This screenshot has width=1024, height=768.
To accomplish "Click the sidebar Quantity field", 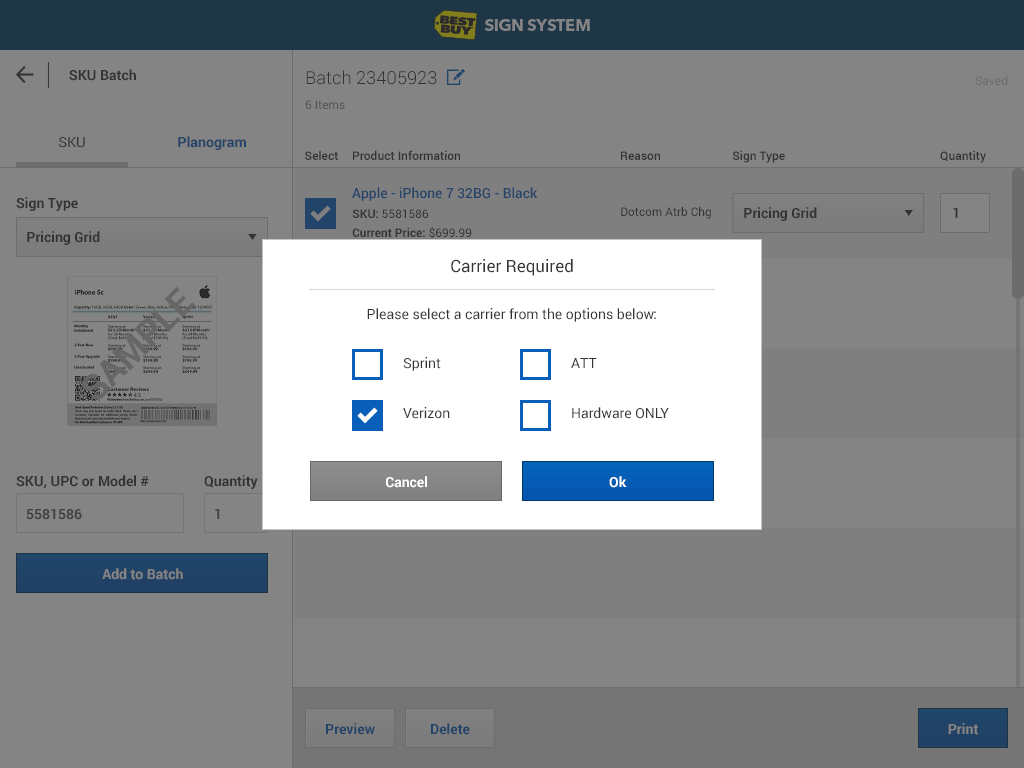I will tap(234, 513).
